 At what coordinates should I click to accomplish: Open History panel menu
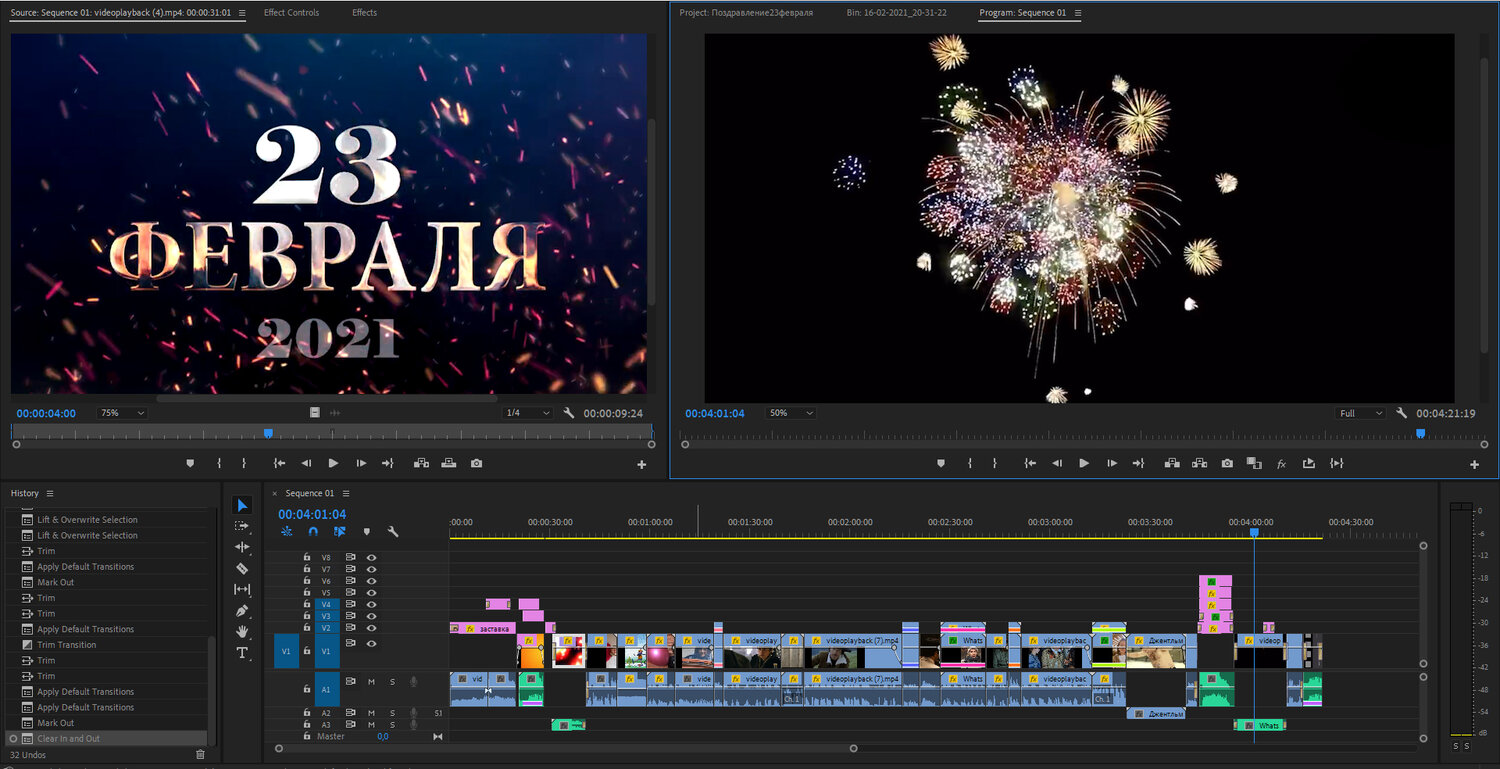pyautogui.click(x=50, y=493)
